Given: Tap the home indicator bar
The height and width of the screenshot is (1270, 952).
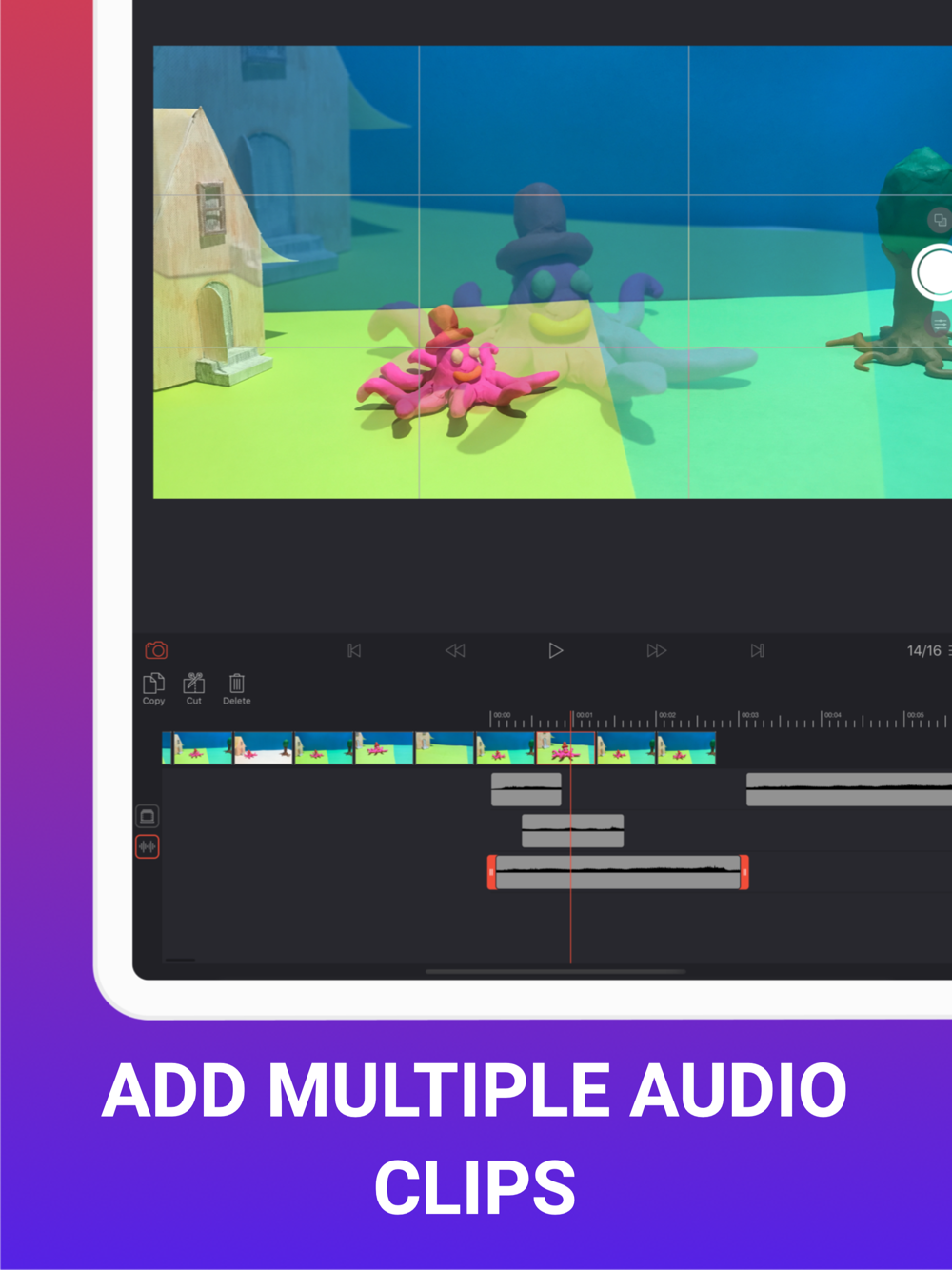Looking at the screenshot, I should (x=556, y=972).
